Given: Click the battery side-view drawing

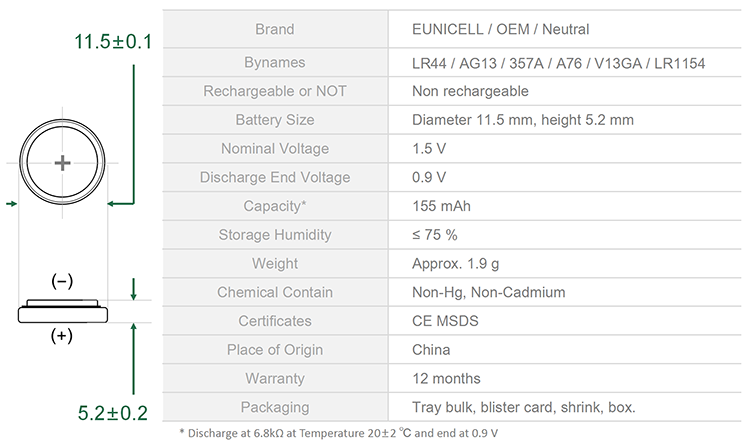Looking at the screenshot, I should click(63, 311).
